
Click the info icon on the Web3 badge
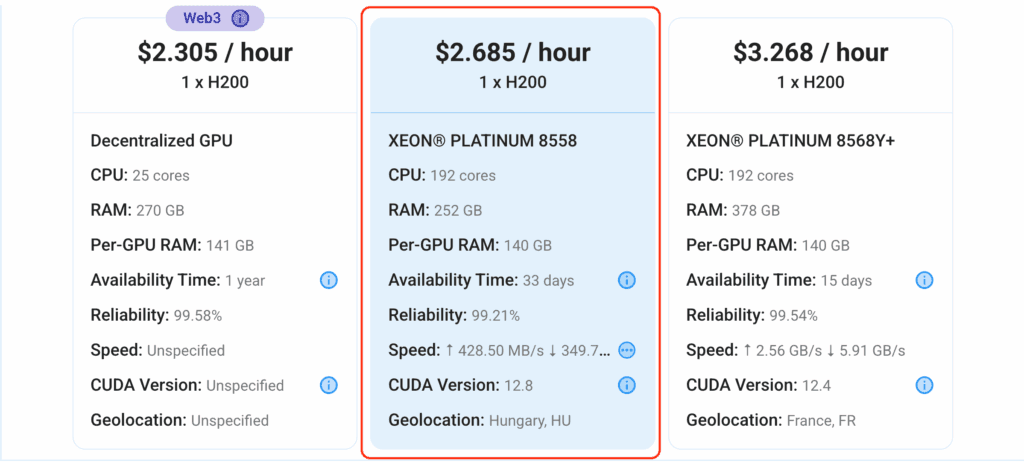click(240, 18)
